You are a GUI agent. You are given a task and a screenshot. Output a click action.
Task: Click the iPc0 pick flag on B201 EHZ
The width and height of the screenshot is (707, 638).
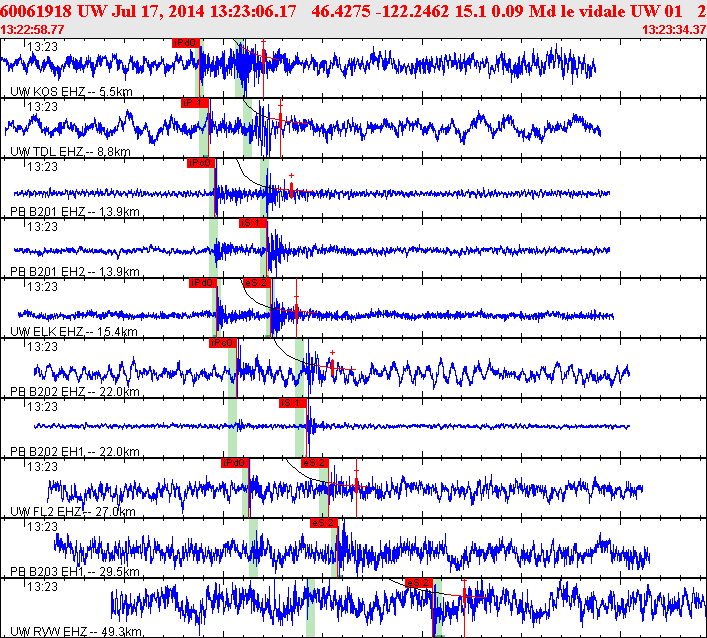pyautogui.click(x=201, y=163)
